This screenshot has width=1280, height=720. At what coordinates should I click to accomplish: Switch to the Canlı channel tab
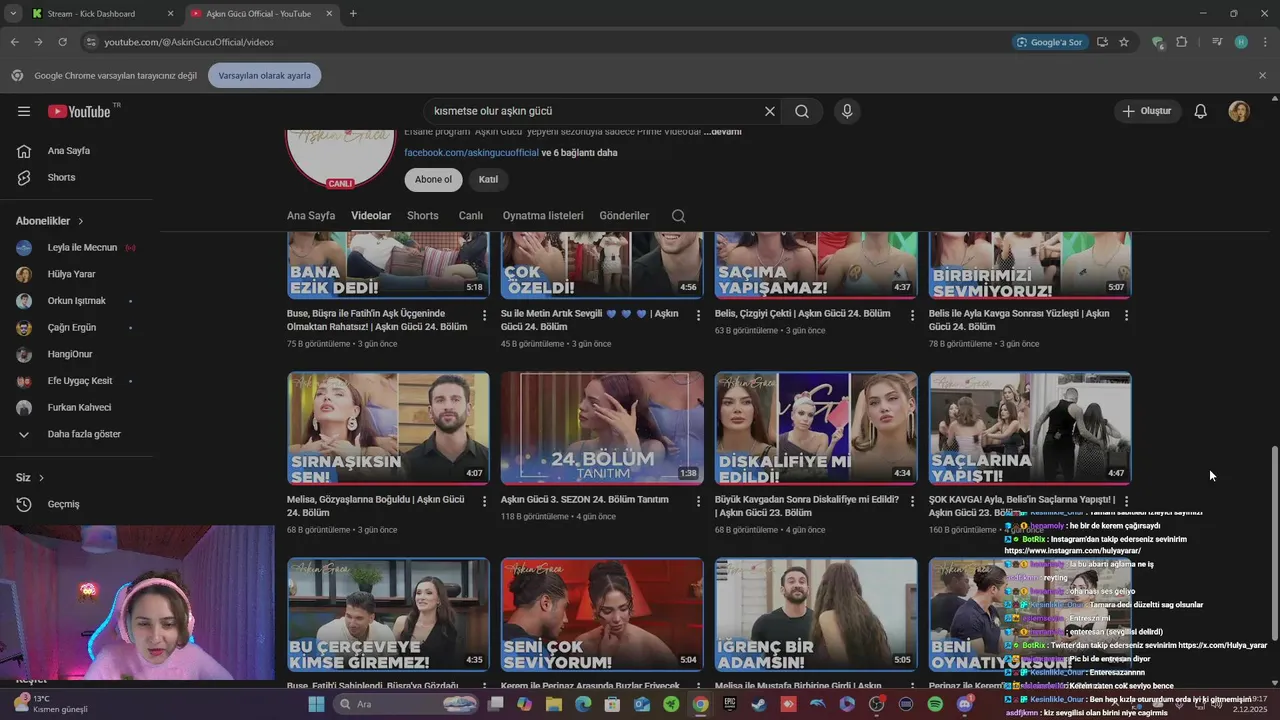[470, 216]
